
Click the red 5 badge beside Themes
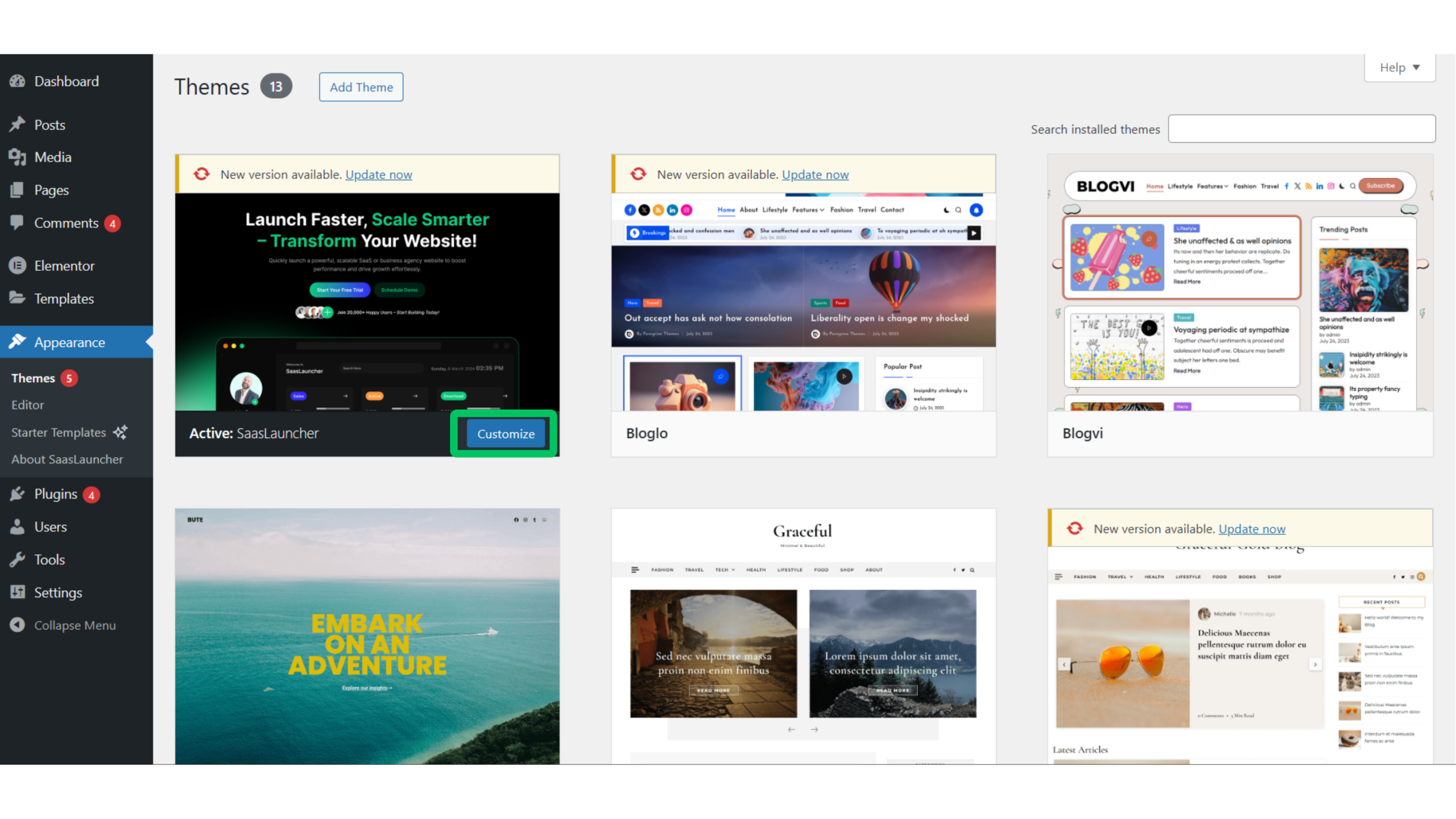69,378
